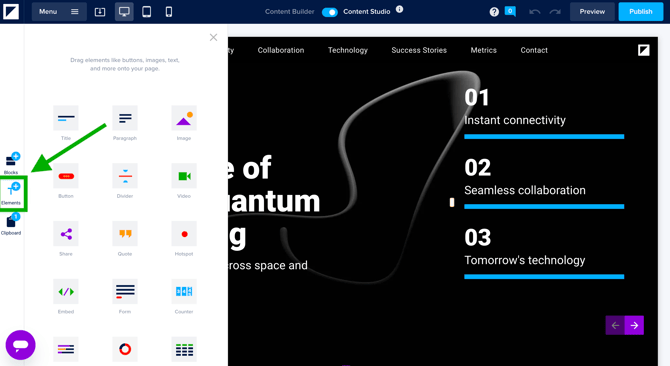The width and height of the screenshot is (670, 366).
Task: Open the Blocks sidebar panel
Action: point(12,164)
